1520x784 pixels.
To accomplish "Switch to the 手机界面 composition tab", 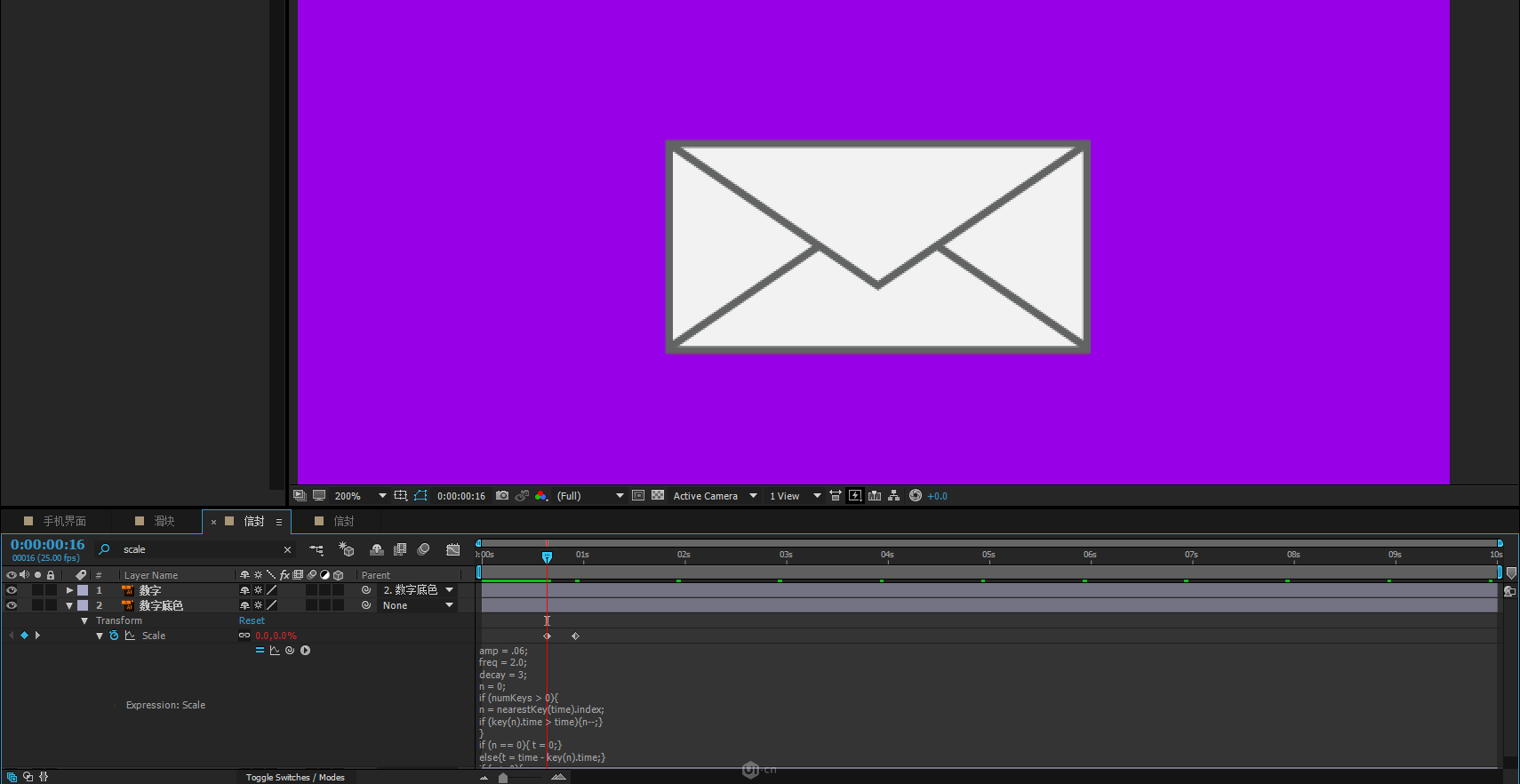I will coord(64,521).
